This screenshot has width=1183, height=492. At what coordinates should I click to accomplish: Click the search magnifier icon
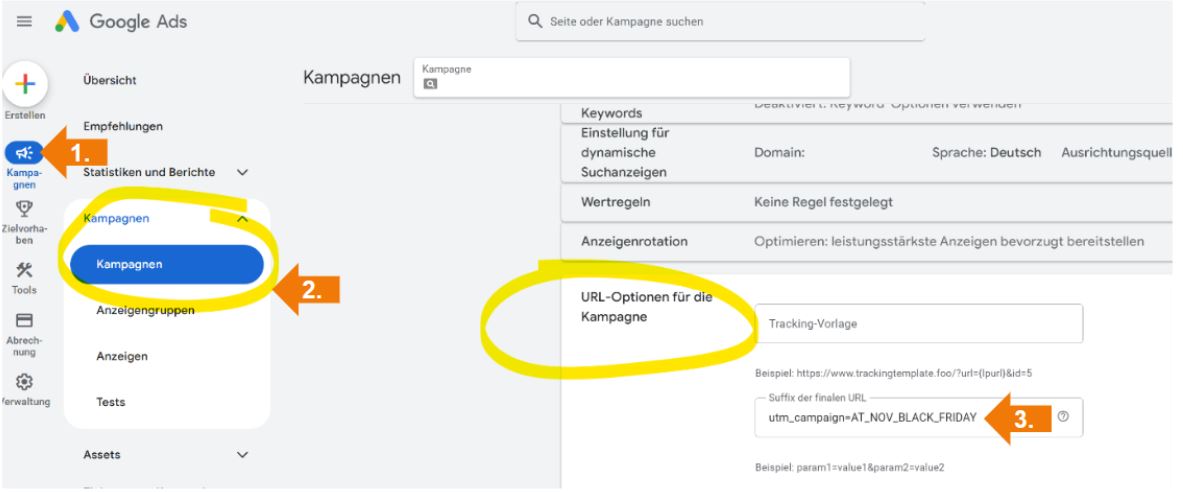[x=535, y=21]
